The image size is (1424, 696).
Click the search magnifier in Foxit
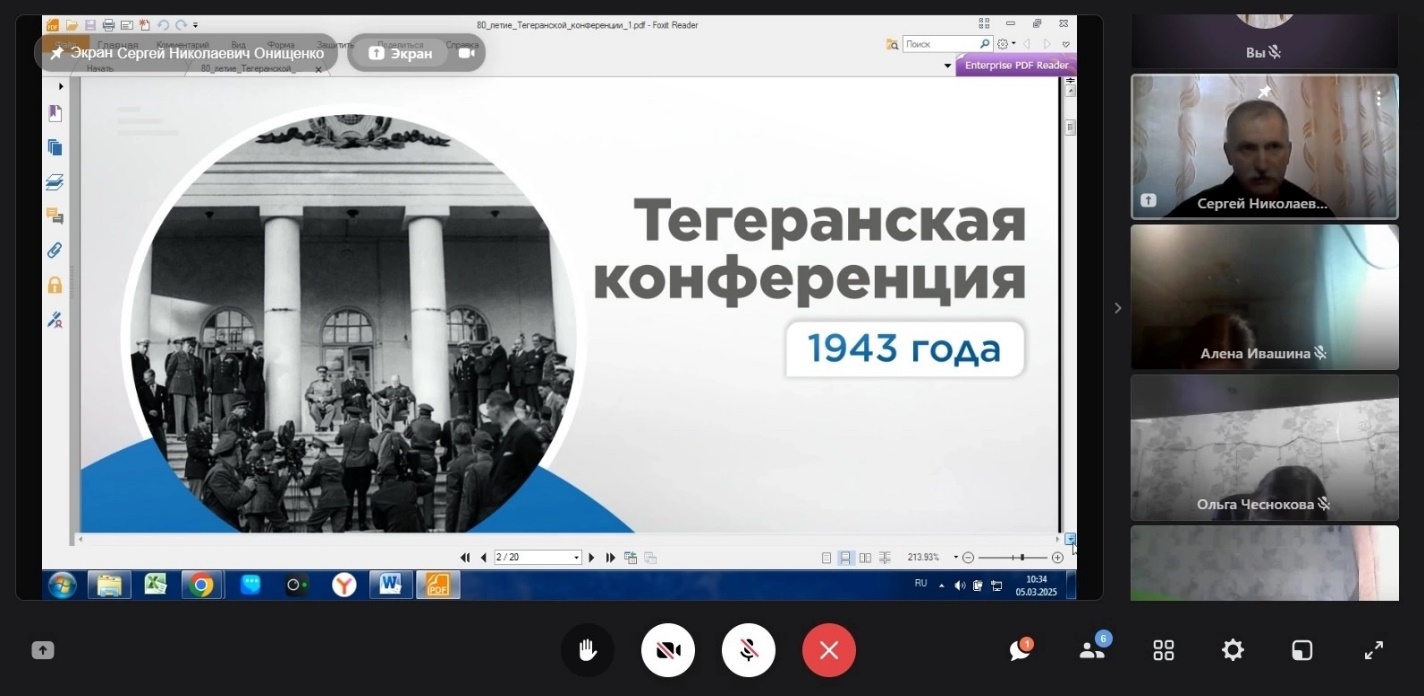[x=985, y=44]
